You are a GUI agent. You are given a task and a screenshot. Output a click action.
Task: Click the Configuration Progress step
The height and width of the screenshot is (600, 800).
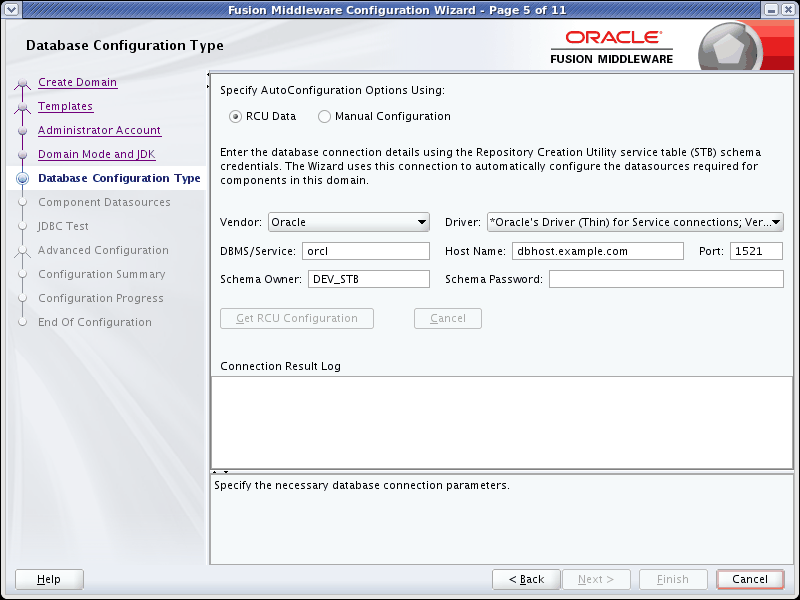coord(101,298)
